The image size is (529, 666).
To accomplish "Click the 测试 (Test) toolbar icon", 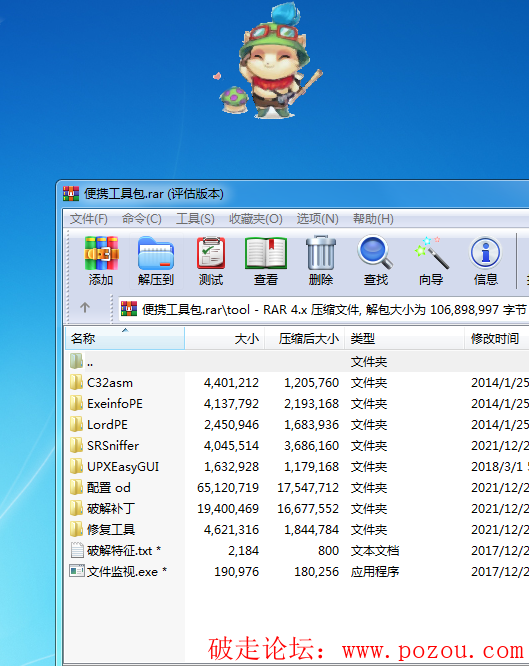I will [211, 260].
